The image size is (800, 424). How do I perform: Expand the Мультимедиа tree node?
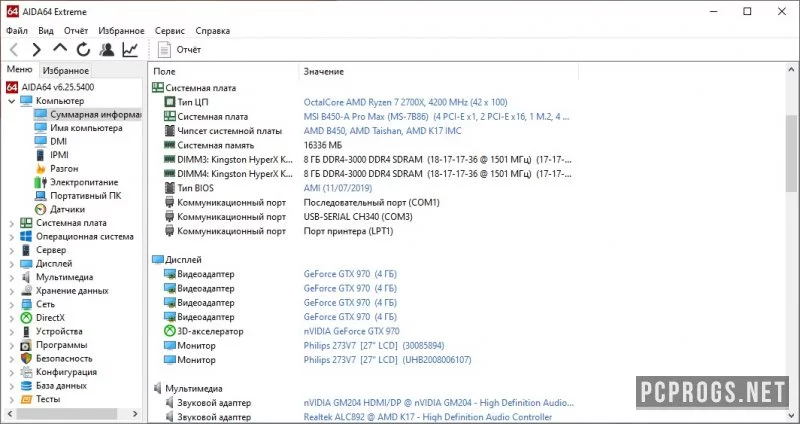coord(12,277)
